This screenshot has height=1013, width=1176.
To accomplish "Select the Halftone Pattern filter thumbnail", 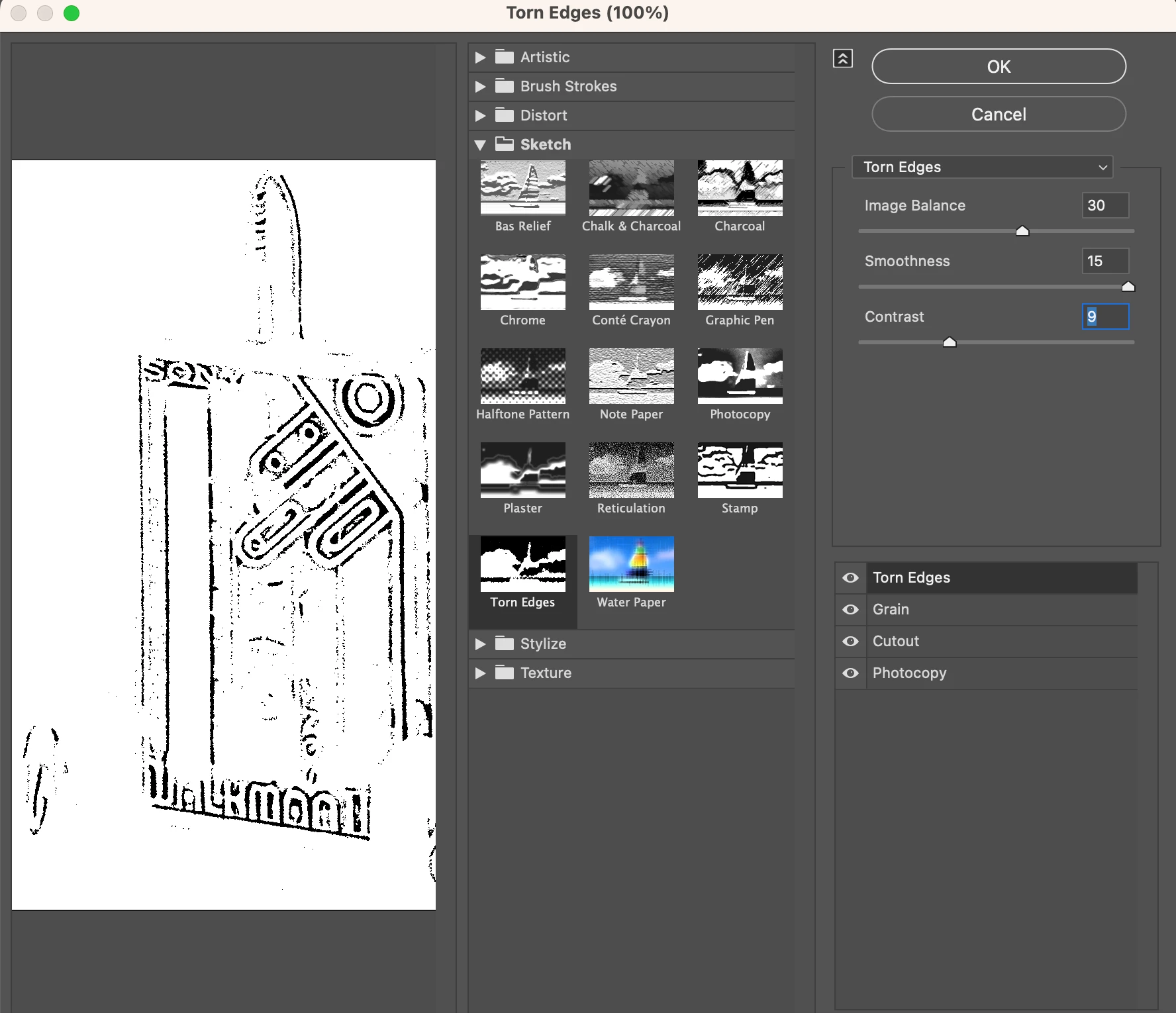I will click(x=523, y=376).
